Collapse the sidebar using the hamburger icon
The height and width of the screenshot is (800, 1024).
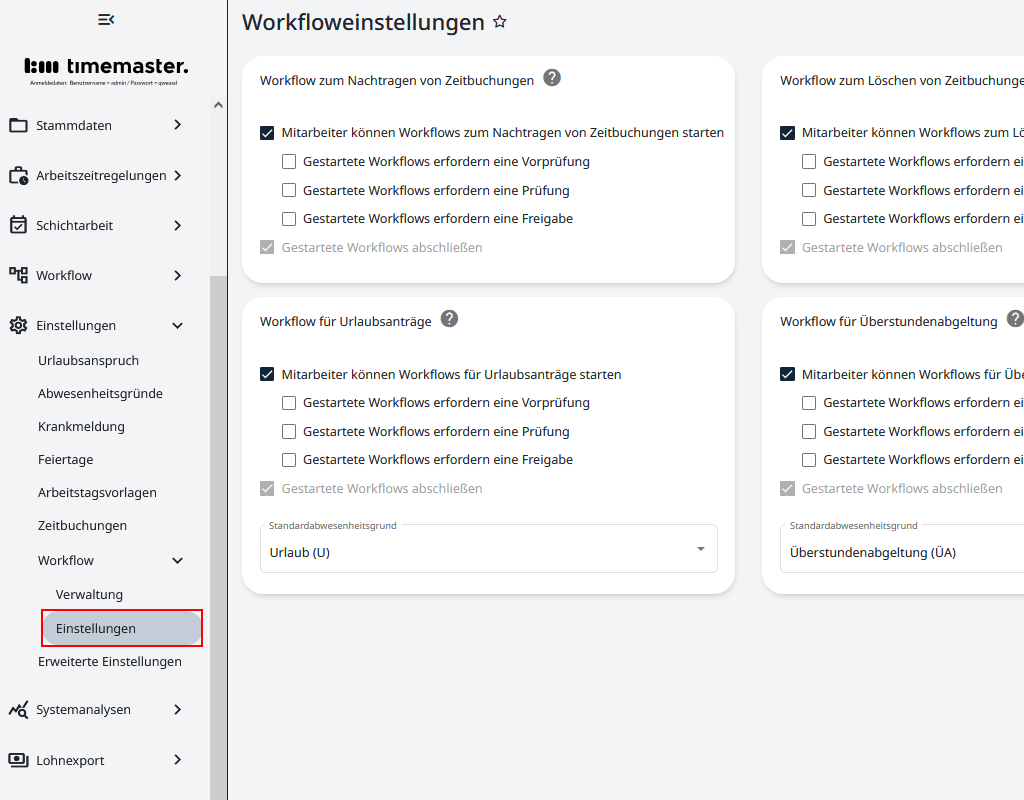coord(105,19)
